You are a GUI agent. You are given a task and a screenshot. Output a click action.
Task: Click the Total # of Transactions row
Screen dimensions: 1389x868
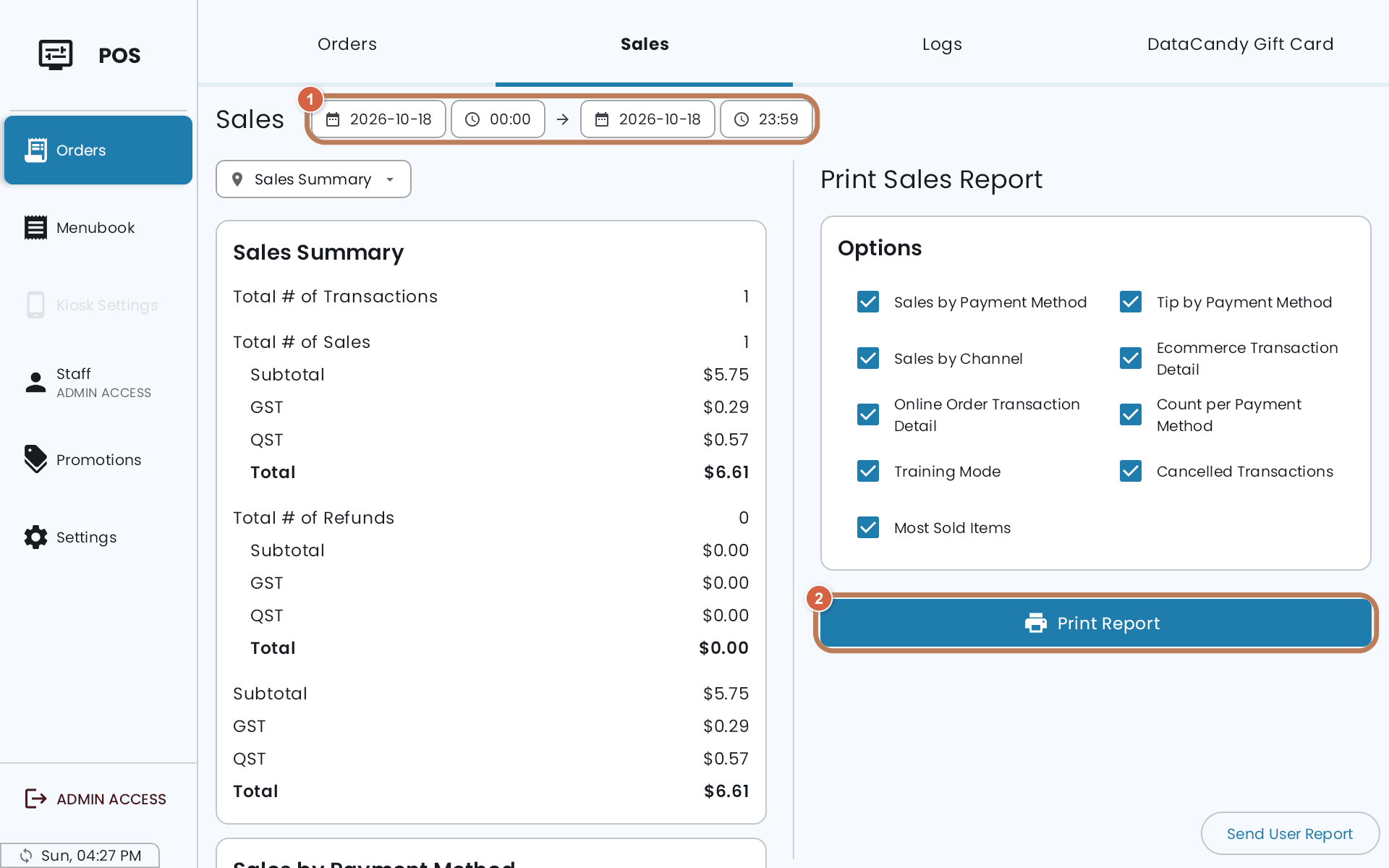coord(490,297)
